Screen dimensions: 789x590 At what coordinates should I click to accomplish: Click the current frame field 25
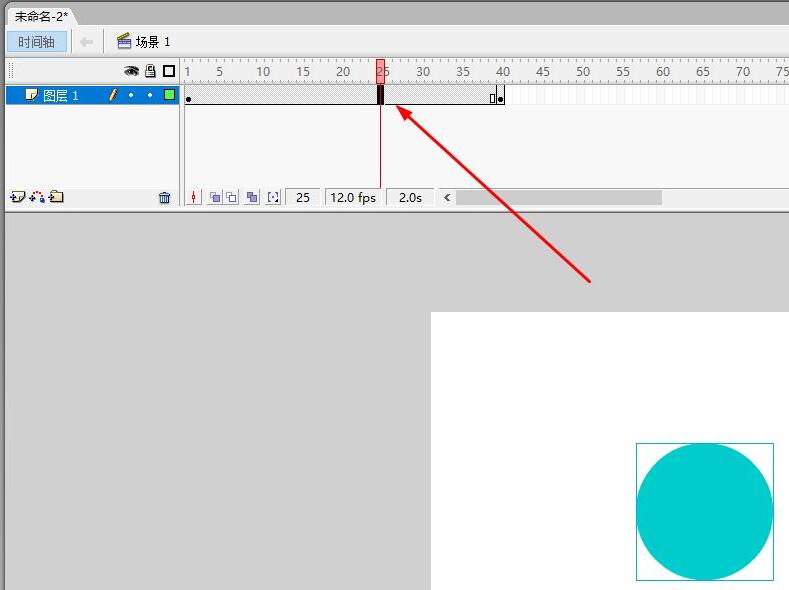pyautogui.click(x=303, y=198)
